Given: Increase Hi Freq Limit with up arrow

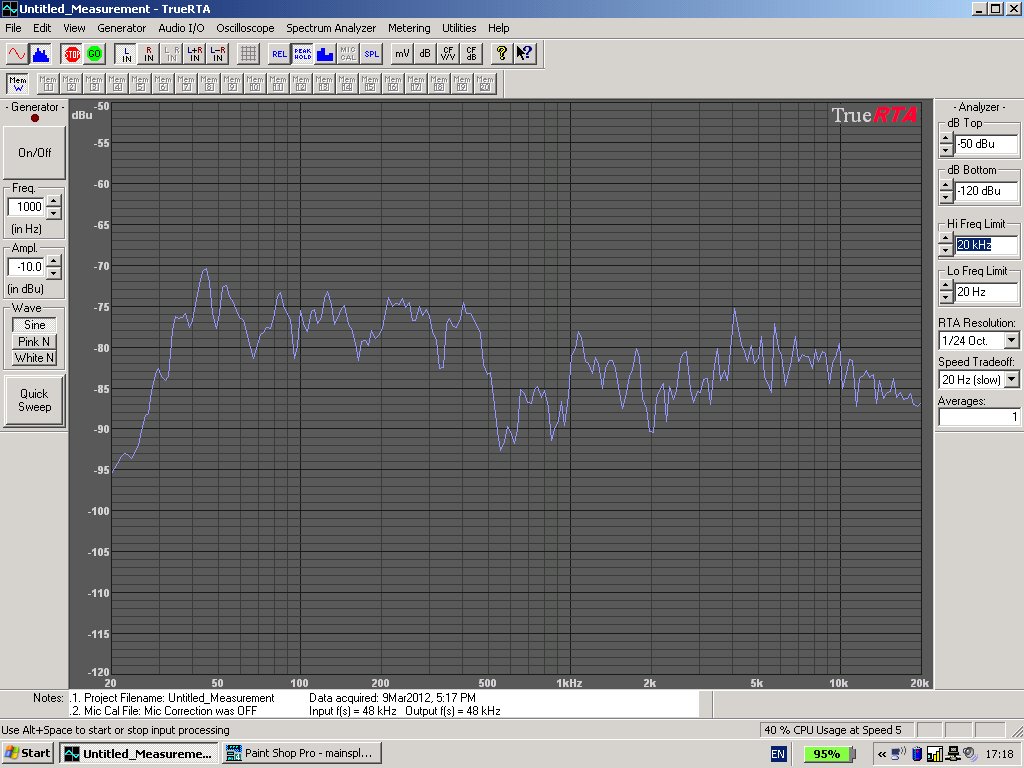Looking at the screenshot, I should (946, 238).
